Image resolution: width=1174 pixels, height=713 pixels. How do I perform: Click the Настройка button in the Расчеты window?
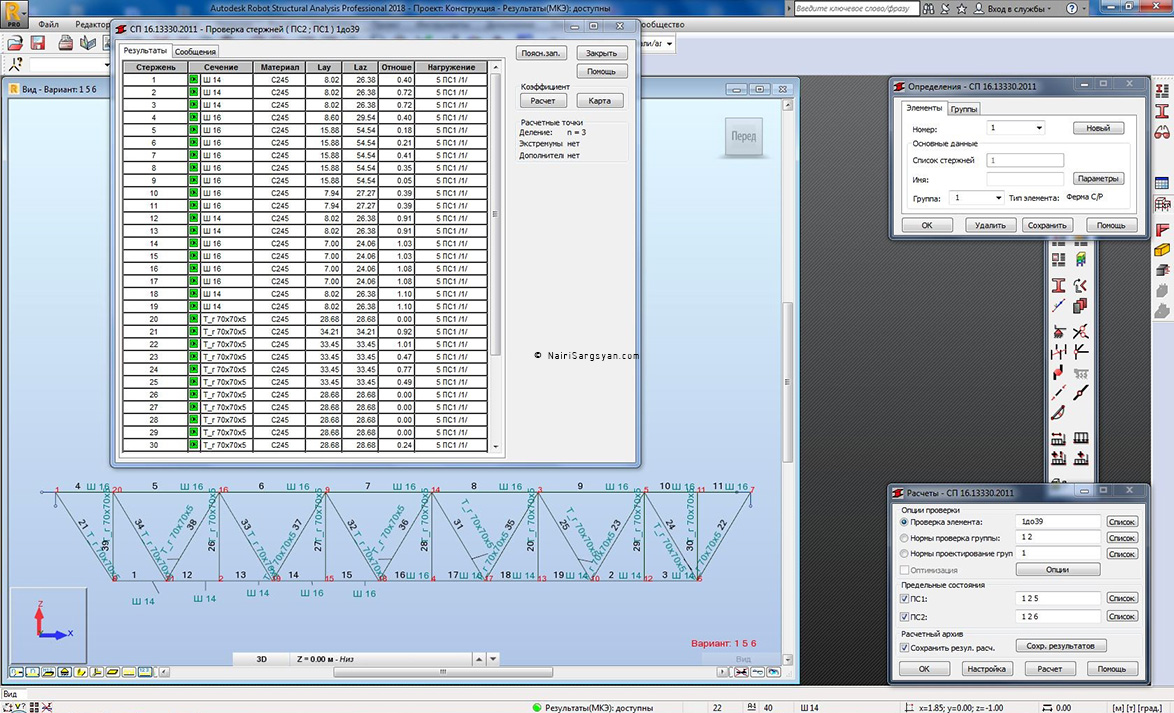[x=987, y=669]
